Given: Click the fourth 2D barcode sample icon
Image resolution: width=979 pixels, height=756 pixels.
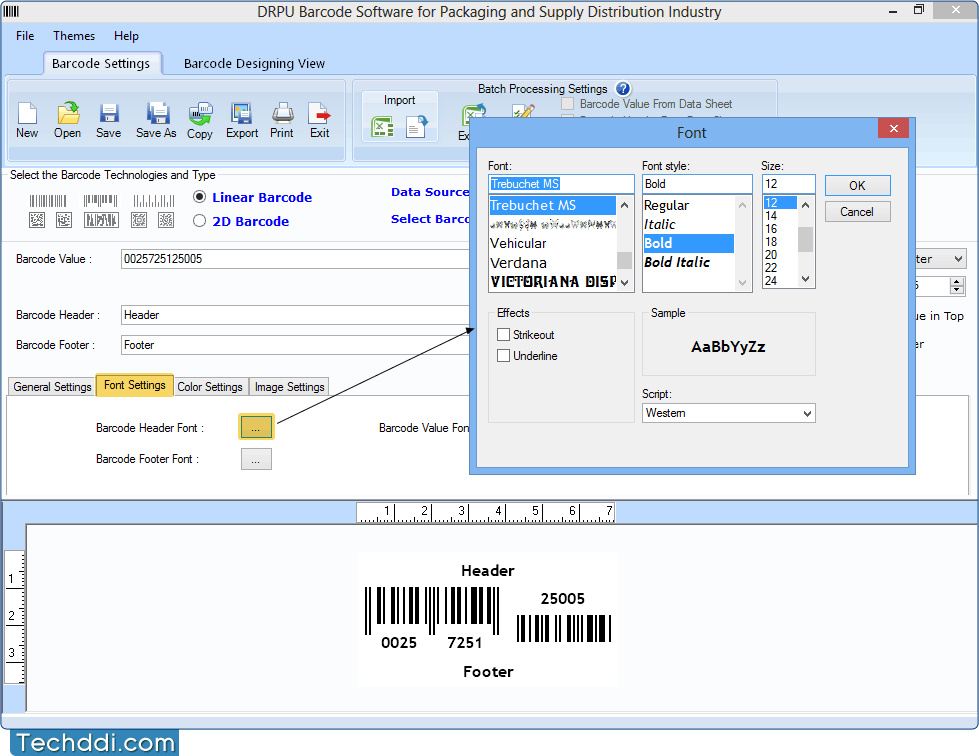Looking at the screenshot, I should pos(139,220).
